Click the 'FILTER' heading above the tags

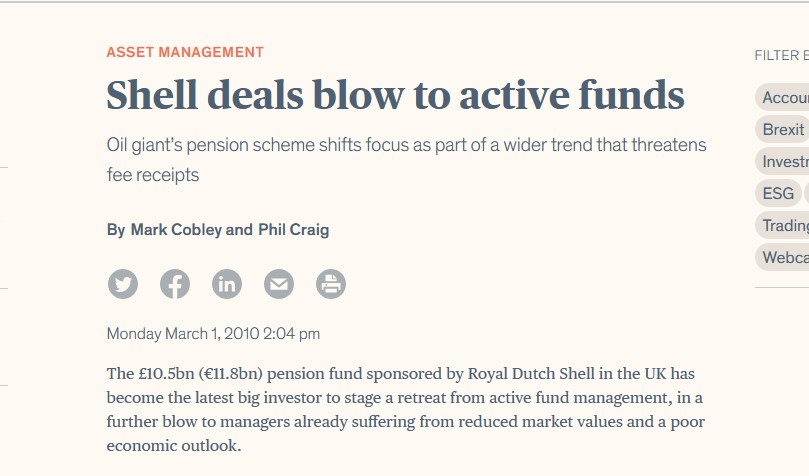(x=780, y=56)
